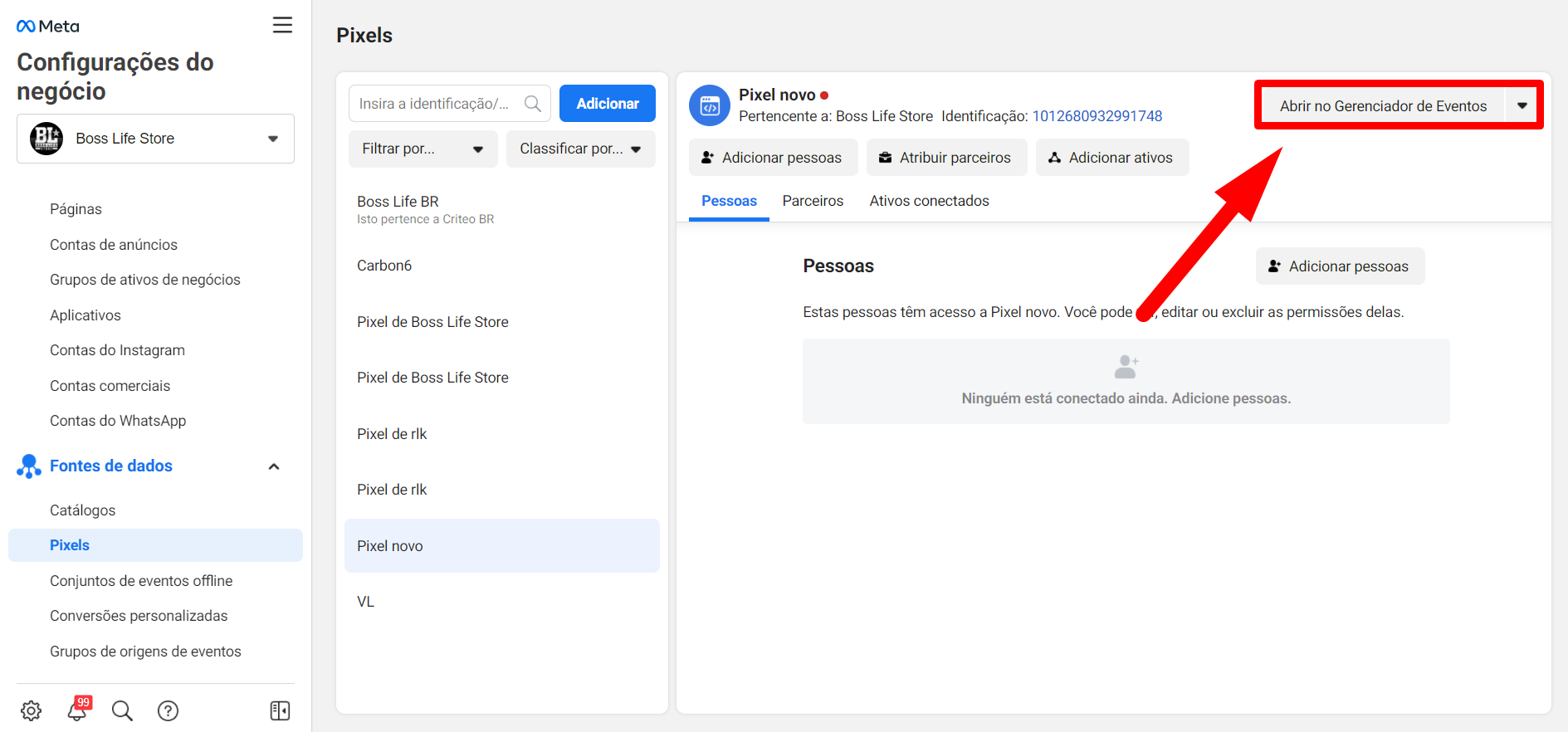Click Adicionar pessoas beside the Pessoas heading
Image resolution: width=1568 pixels, height=732 pixels.
tap(1340, 266)
